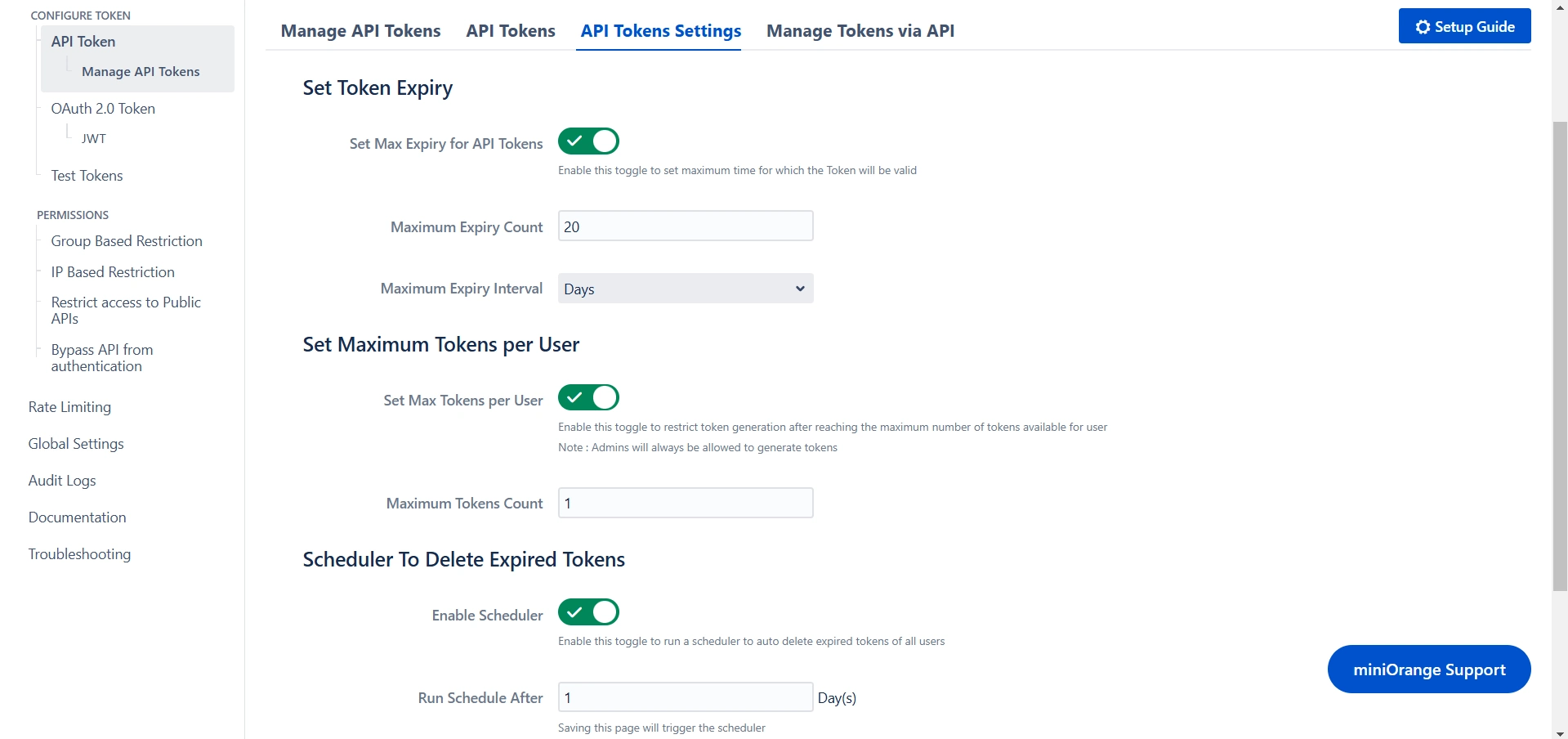Open the Manage Tokens via API tab

pyautogui.click(x=860, y=30)
